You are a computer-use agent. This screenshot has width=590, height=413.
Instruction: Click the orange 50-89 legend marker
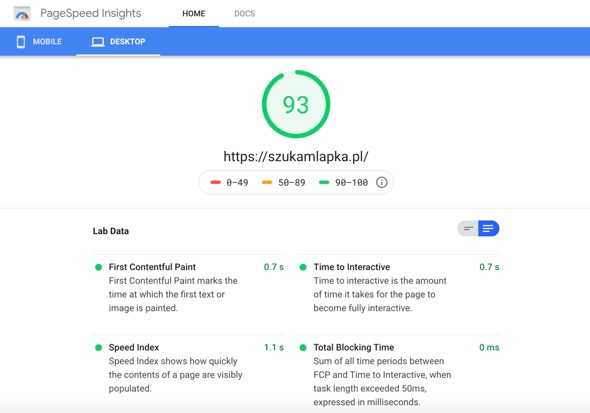coord(267,182)
